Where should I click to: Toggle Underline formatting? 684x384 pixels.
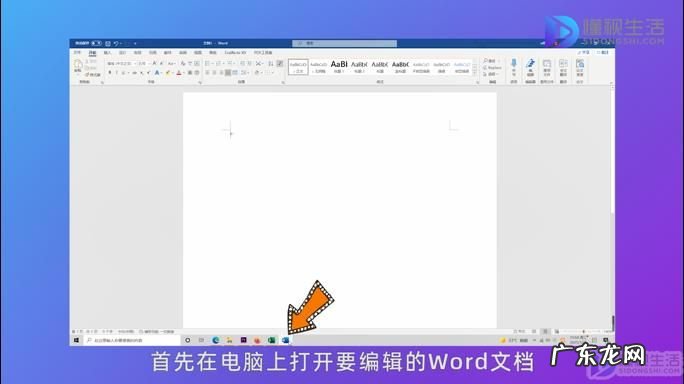[x=123, y=73]
